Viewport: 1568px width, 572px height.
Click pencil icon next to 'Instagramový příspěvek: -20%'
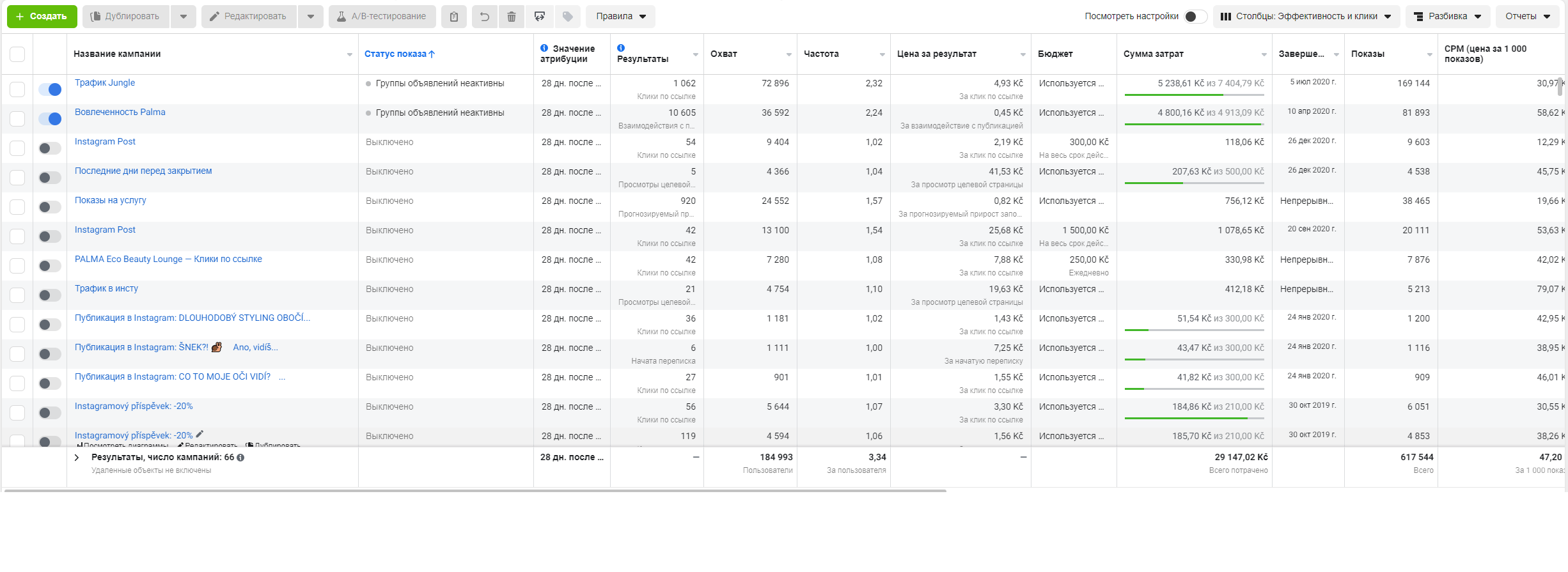point(200,434)
